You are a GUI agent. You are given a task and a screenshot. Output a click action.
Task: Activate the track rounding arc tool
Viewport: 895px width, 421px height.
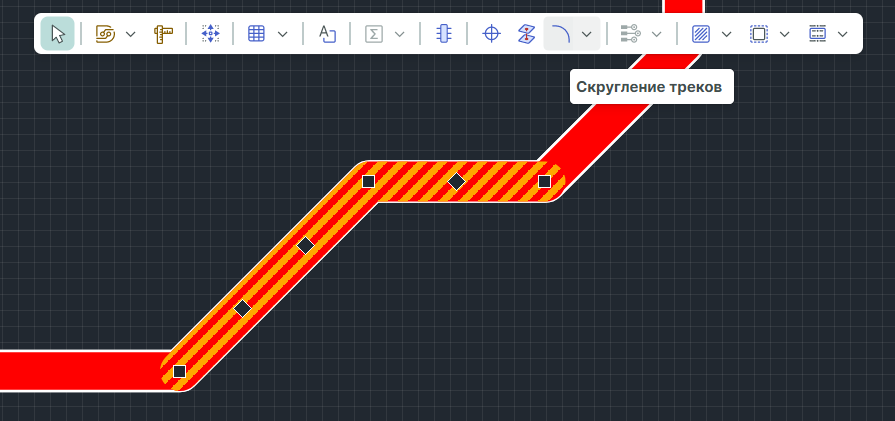(x=562, y=34)
